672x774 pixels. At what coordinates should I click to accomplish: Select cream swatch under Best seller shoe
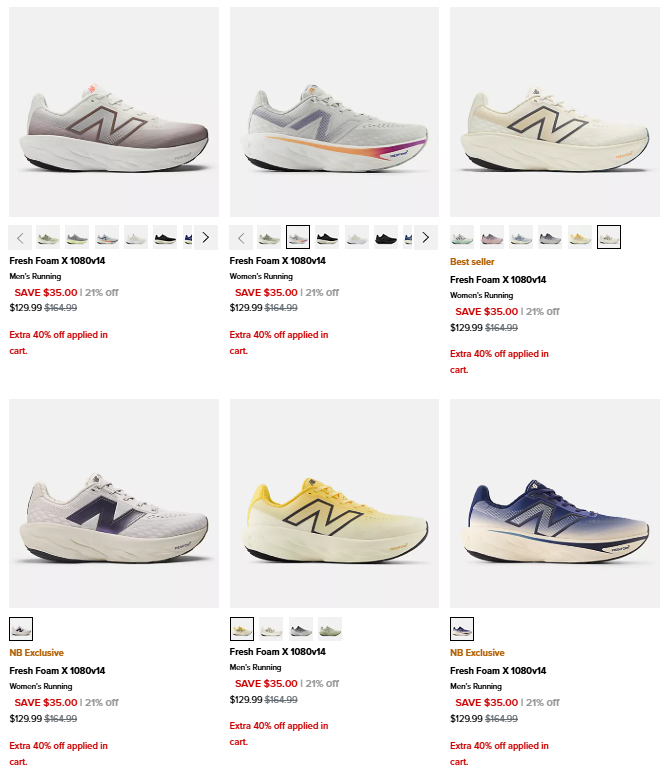point(609,237)
